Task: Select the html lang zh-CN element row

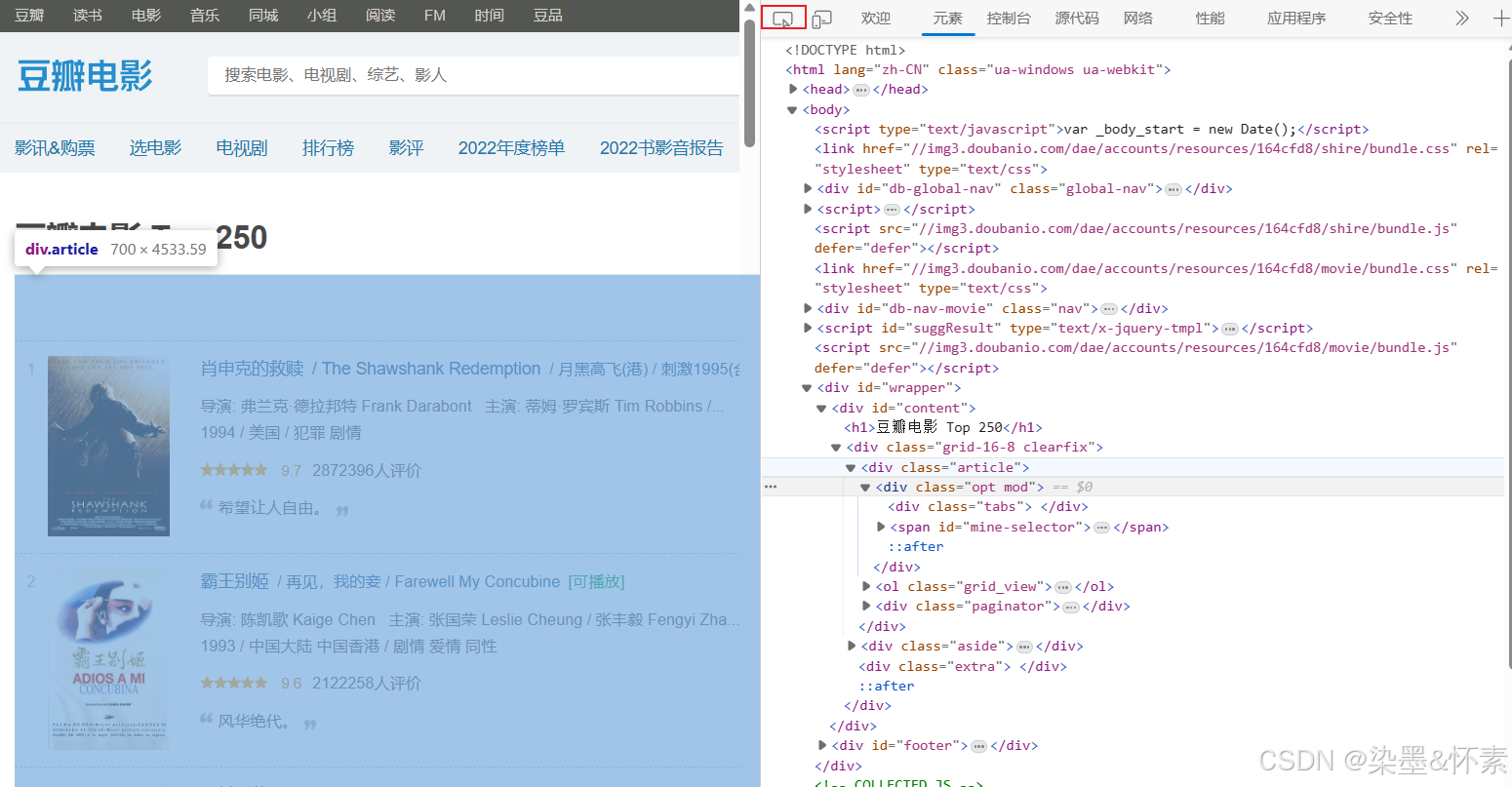Action: tap(977, 69)
